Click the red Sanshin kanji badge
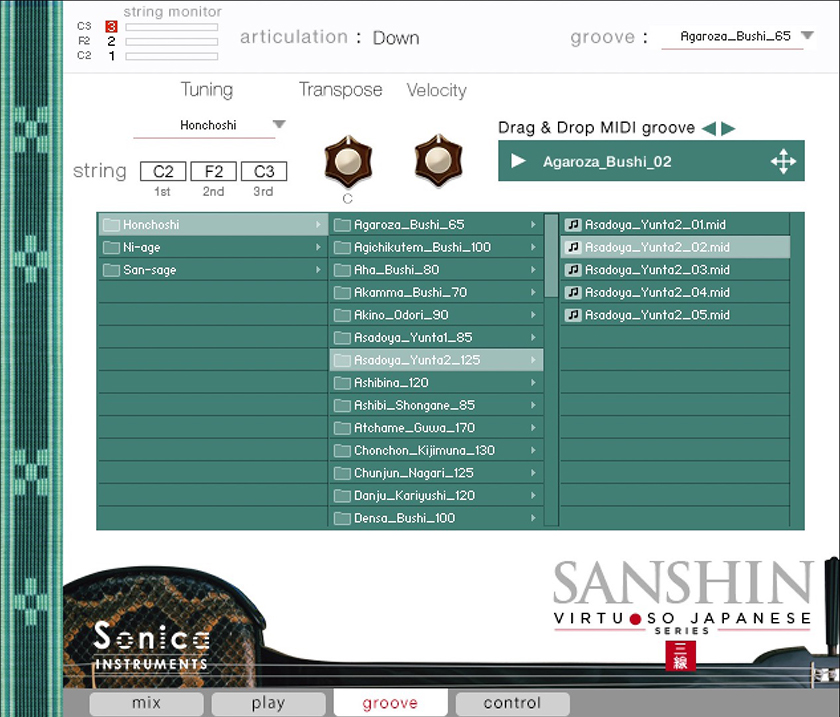This screenshot has width=840, height=717. click(680, 656)
